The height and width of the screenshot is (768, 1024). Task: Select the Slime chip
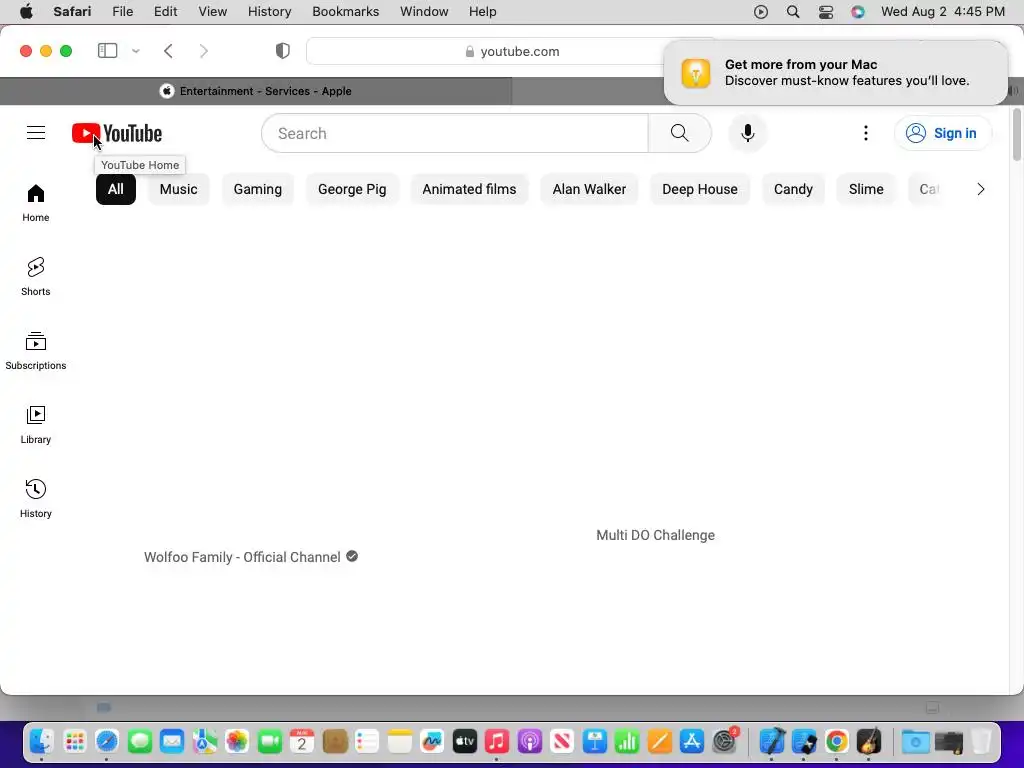click(x=866, y=189)
